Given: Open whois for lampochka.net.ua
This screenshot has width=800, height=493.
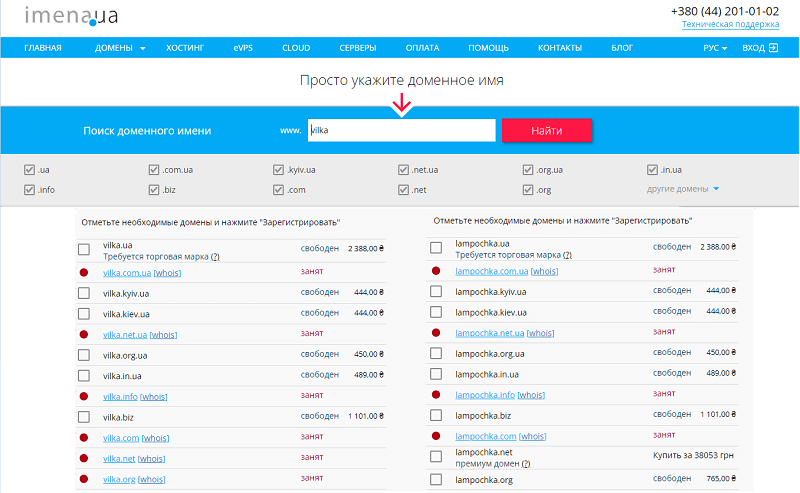Looking at the screenshot, I should pyautogui.click(x=540, y=333).
